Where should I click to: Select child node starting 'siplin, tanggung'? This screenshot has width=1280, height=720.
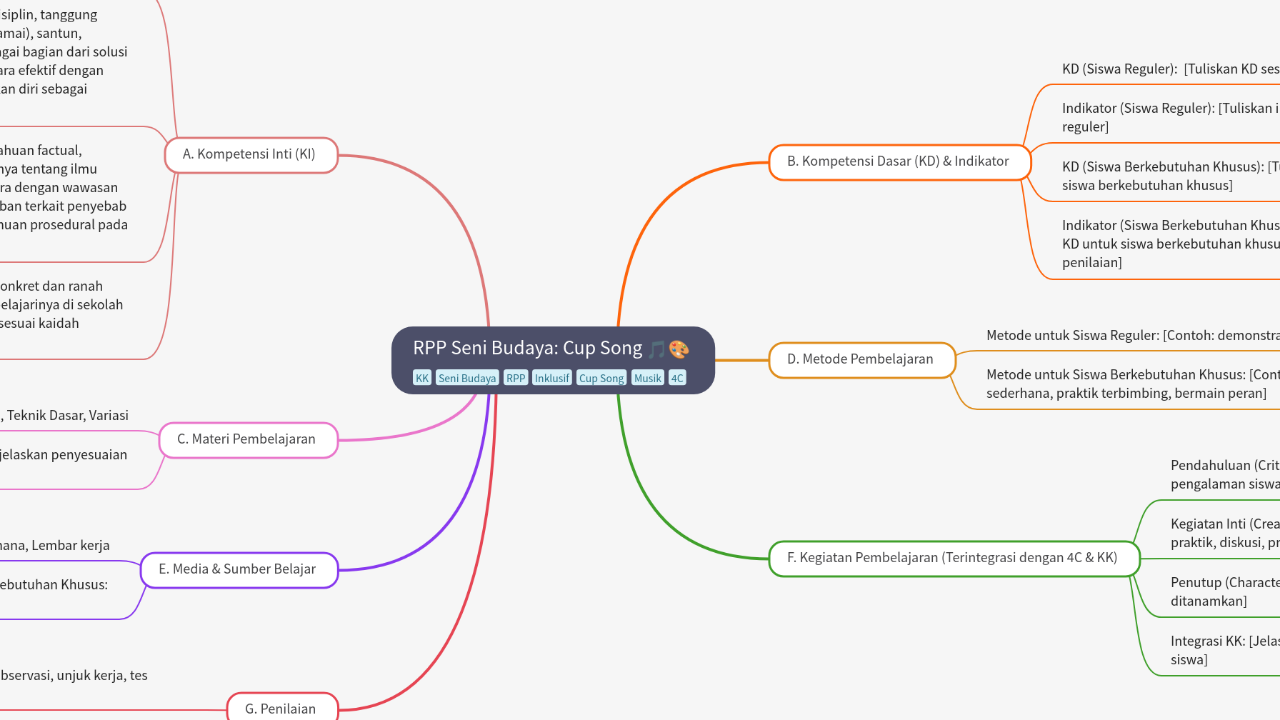pyautogui.click(x=64, y=52)
